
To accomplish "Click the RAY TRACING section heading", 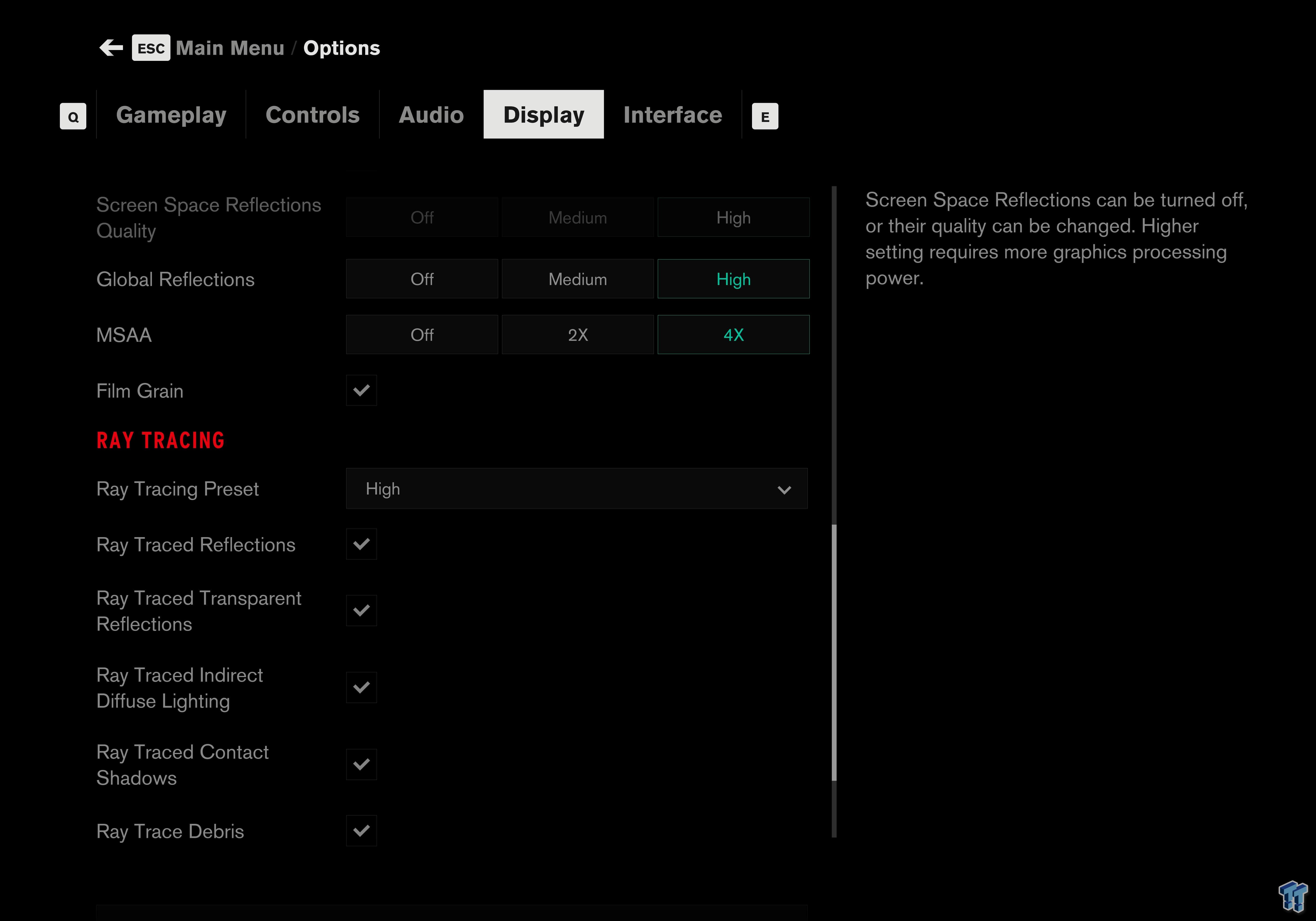I will click(x=161, y=440).
